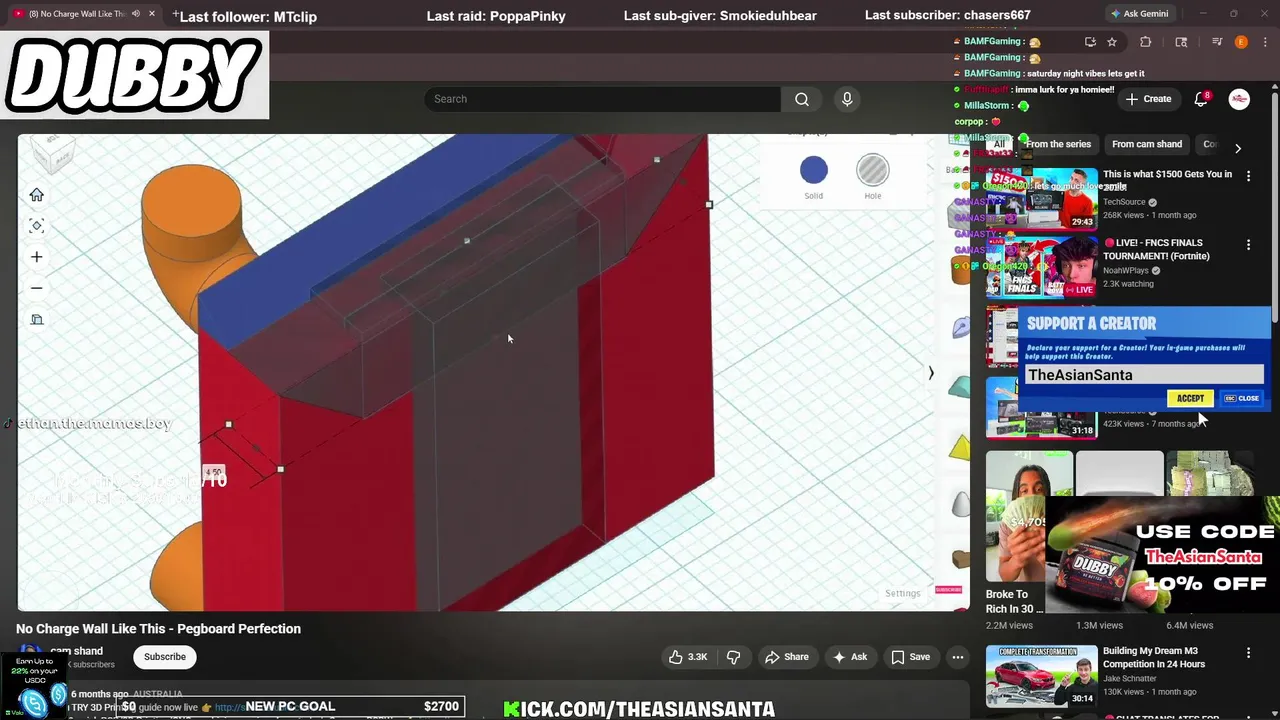This screenshot has height=720, width=1280.
Task: Click ACCEPT in Support a Creator popup
Action: [1190, 398]
